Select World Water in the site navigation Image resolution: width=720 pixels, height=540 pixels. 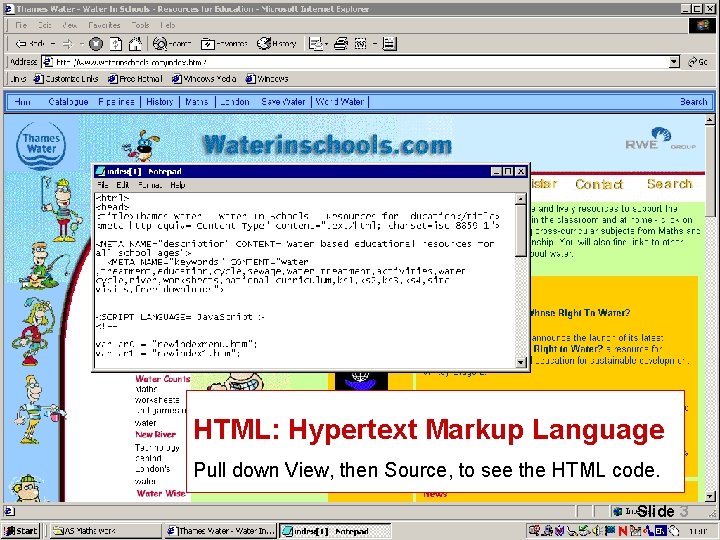(x=340, y=102)
